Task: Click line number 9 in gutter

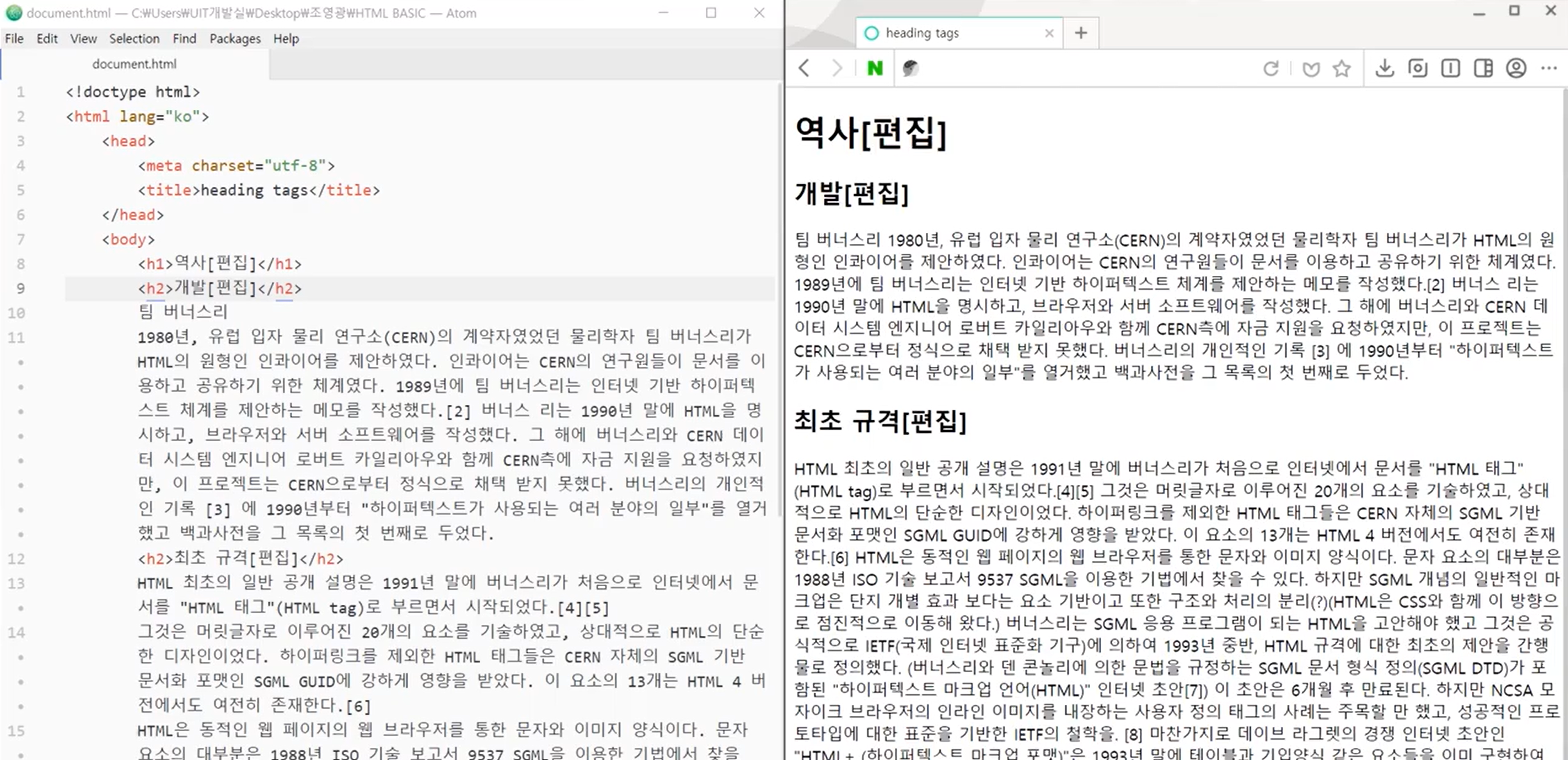Action: (x=20, y=288)
